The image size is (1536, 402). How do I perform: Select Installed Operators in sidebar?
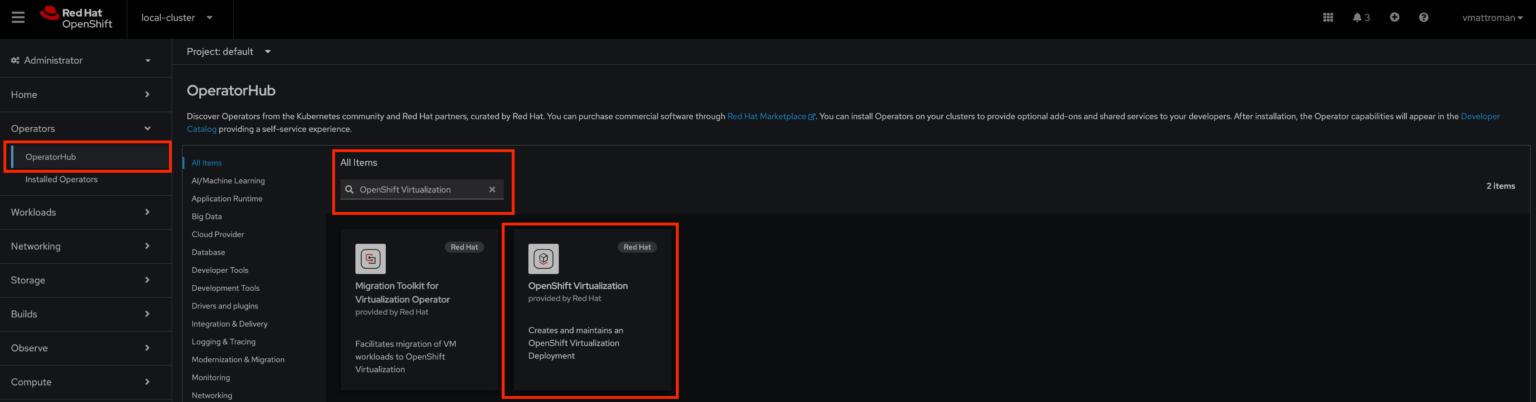pos(61,179)
